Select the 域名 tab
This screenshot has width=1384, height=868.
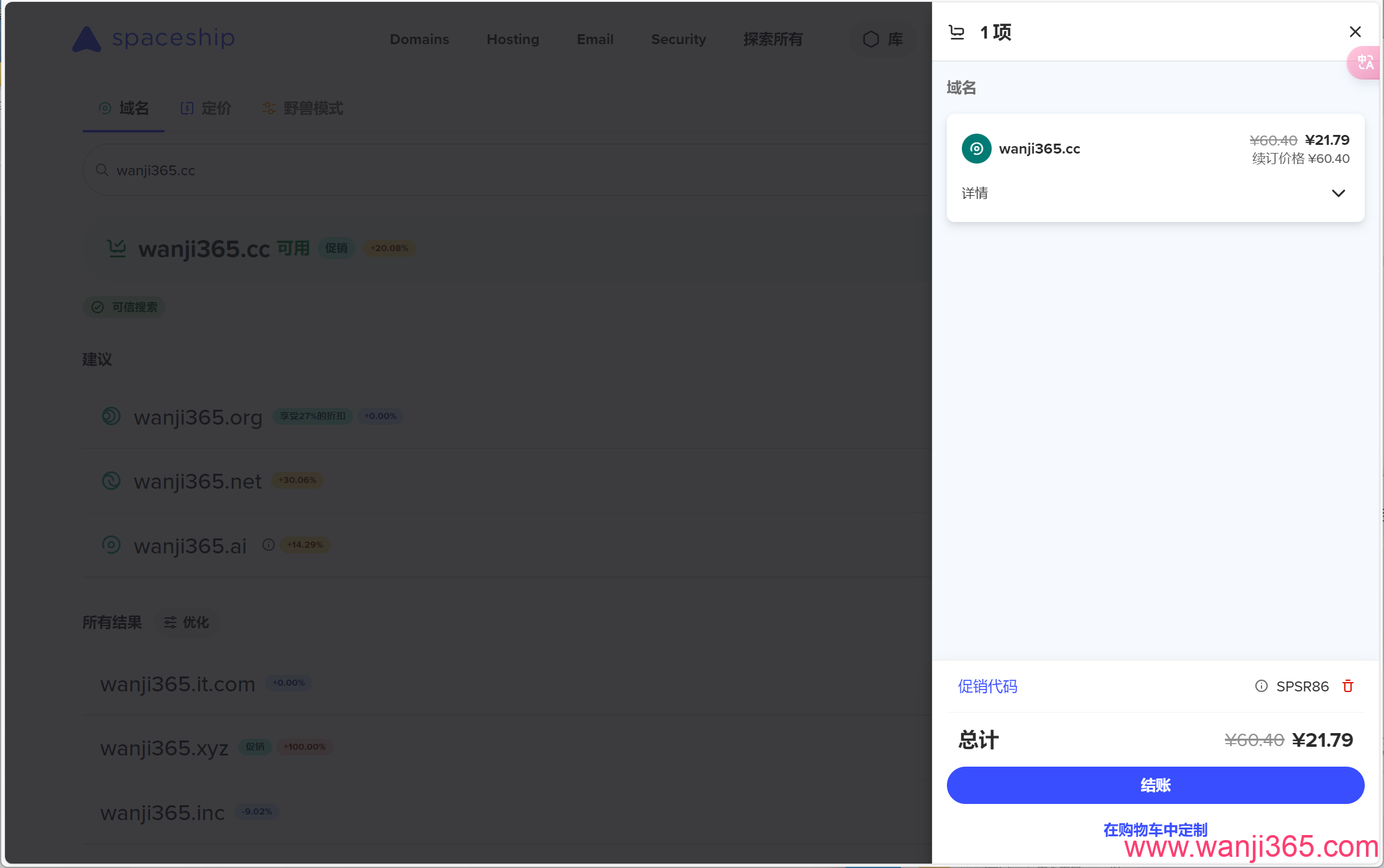pyautogui.click(x=124, y=109)
